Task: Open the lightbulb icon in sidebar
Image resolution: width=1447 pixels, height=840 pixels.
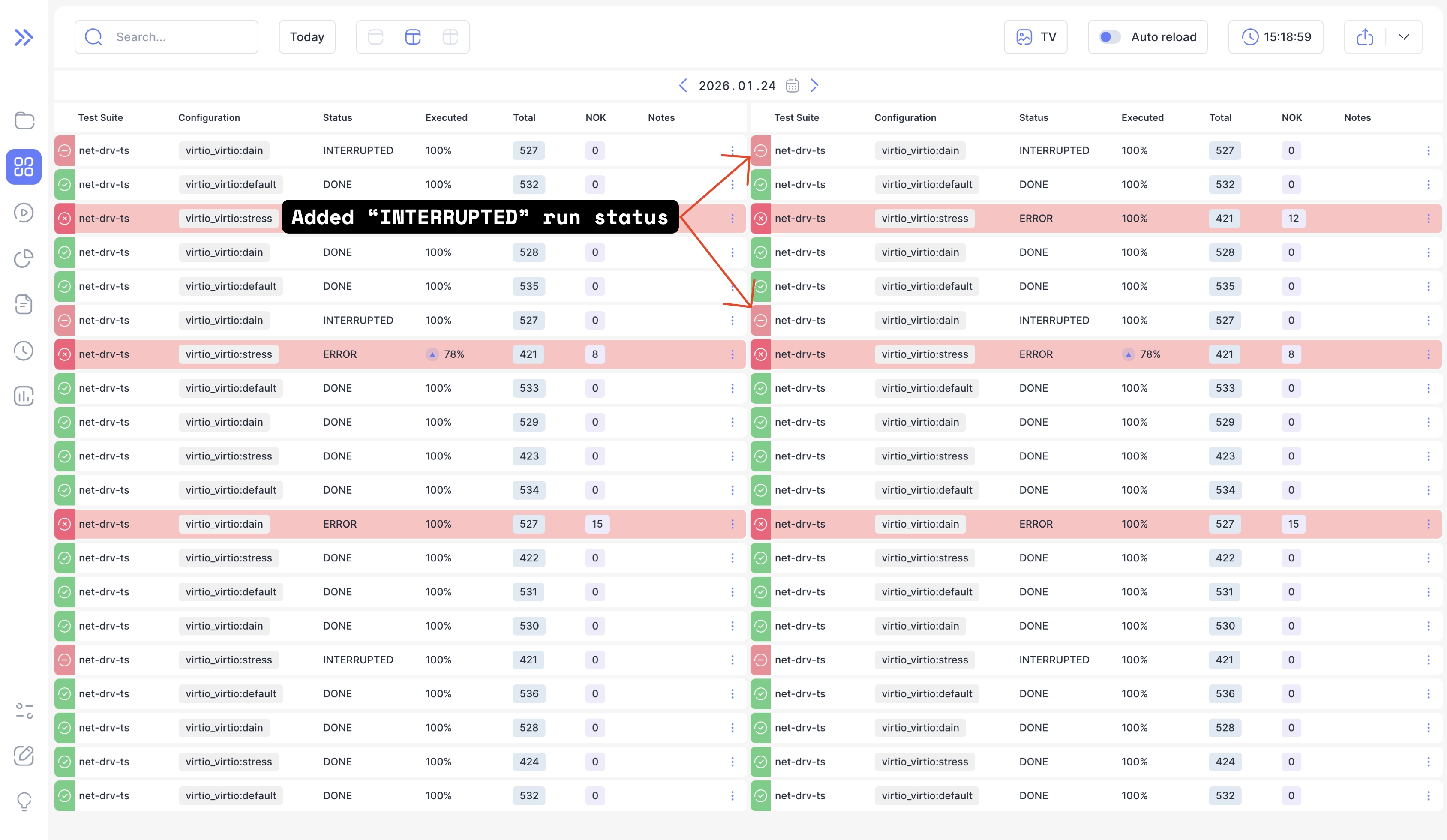Action: pos(24,801)
